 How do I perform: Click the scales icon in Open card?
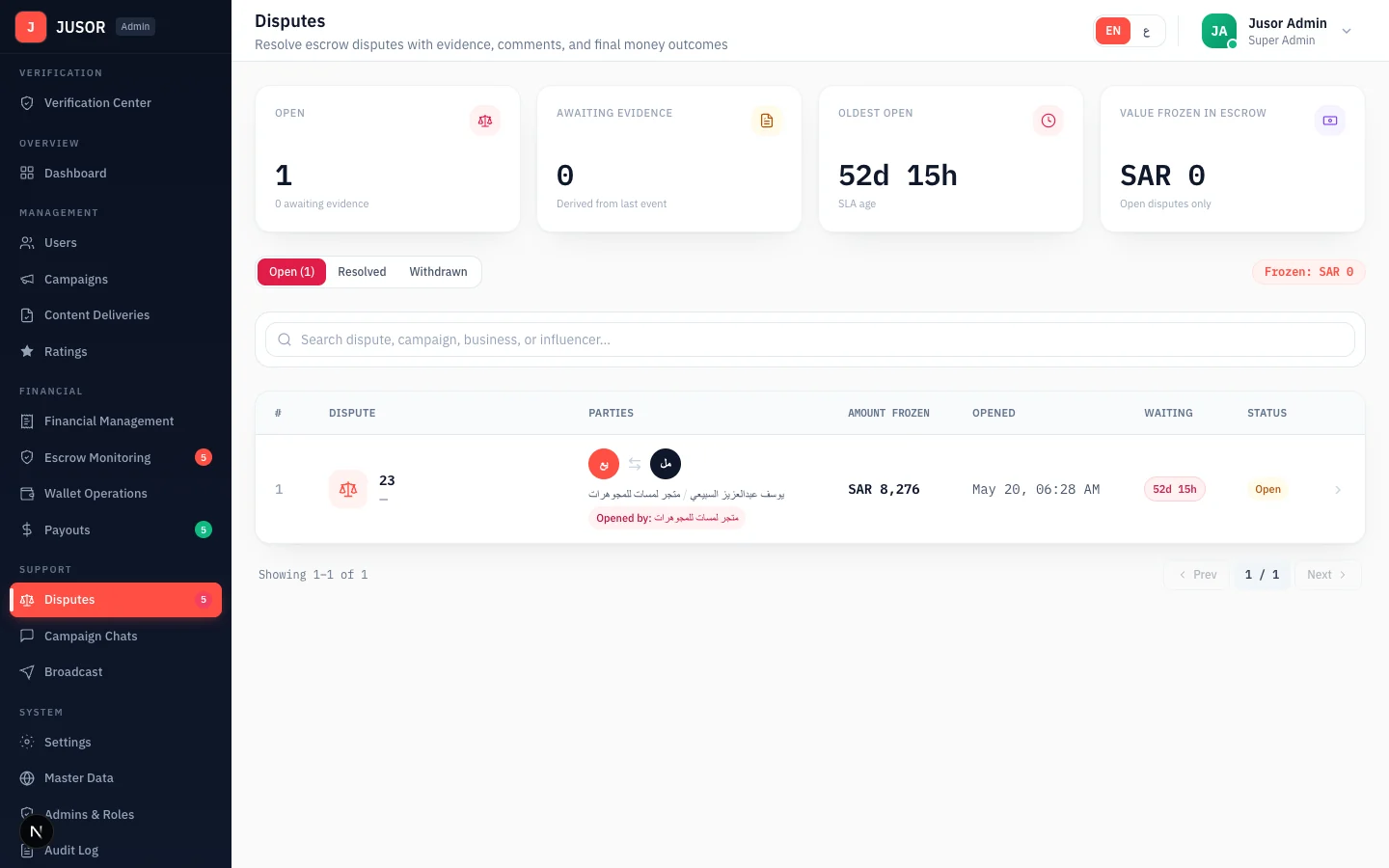pyautogui.click(x=485, y=121)
